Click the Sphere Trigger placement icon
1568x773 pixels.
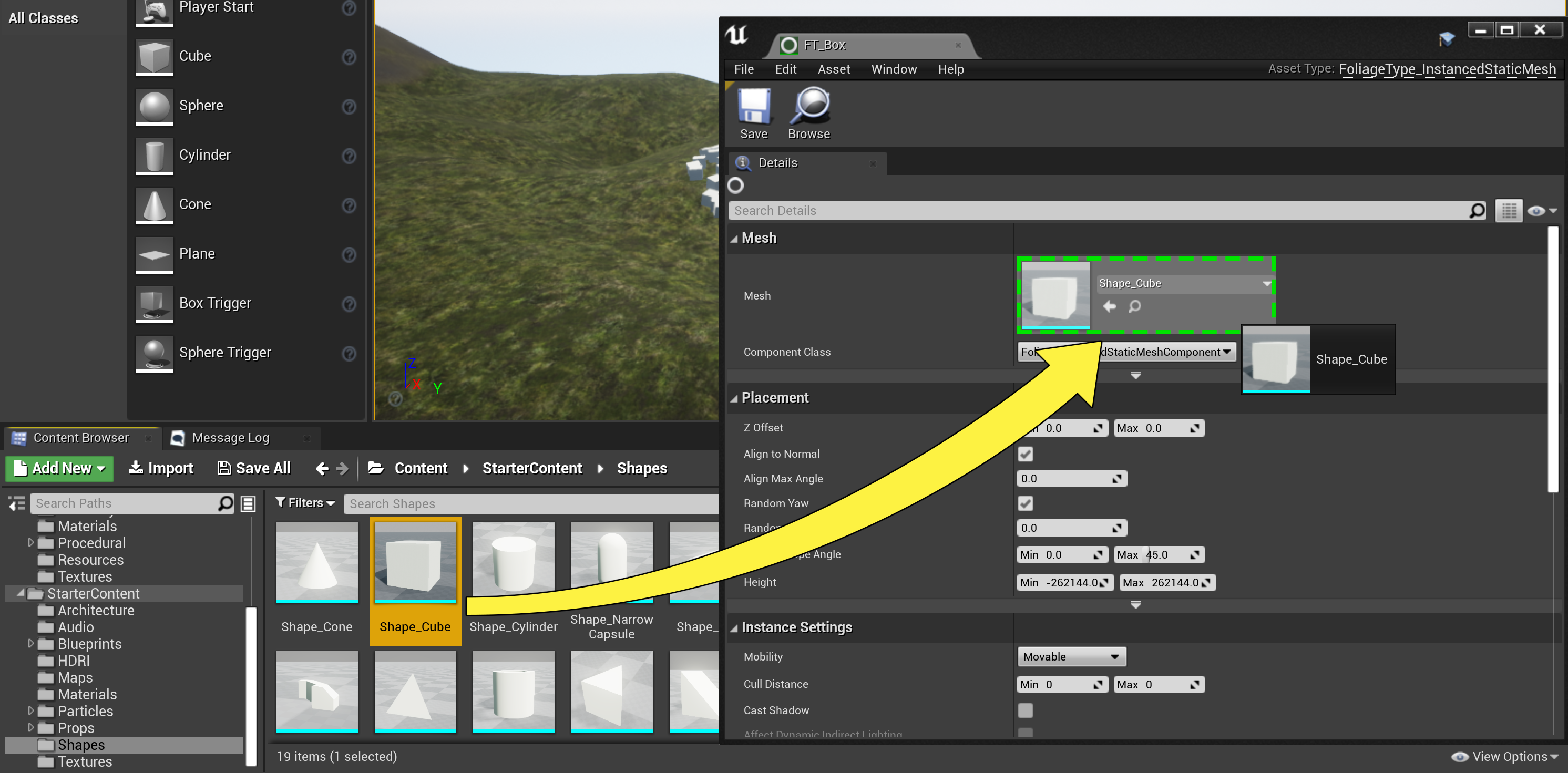pos(154,353)
